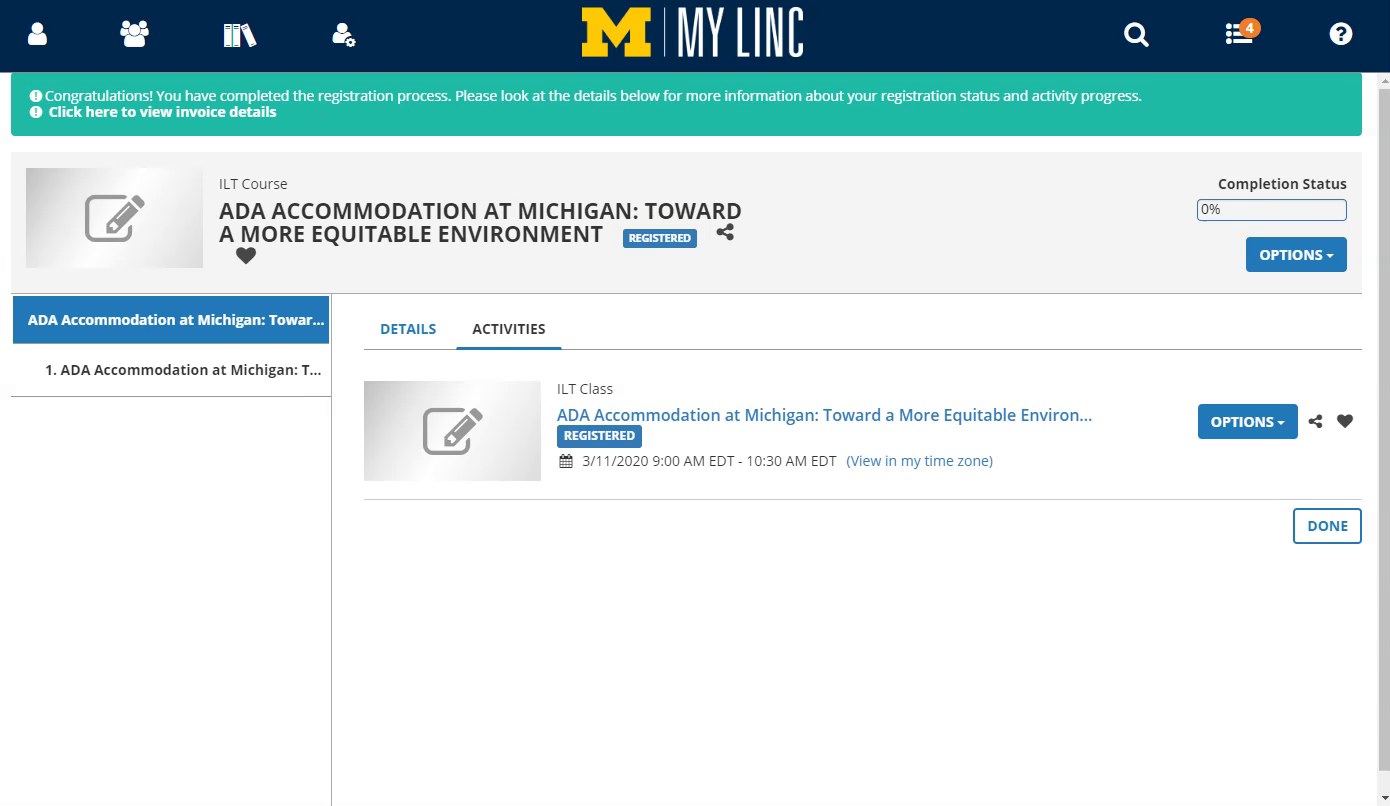Click the community/groups icon in the navbar

pos(133,33)
